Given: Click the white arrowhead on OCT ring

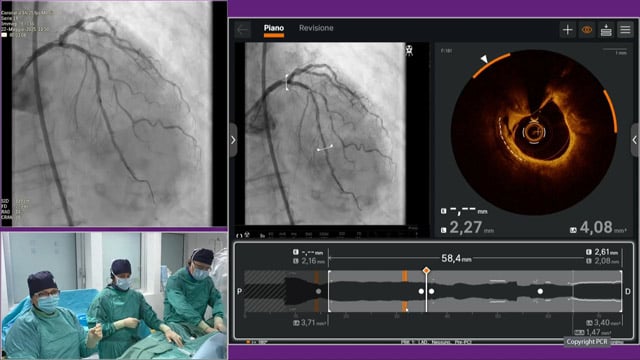Looking at the screenshot, I should pos(484,59).
